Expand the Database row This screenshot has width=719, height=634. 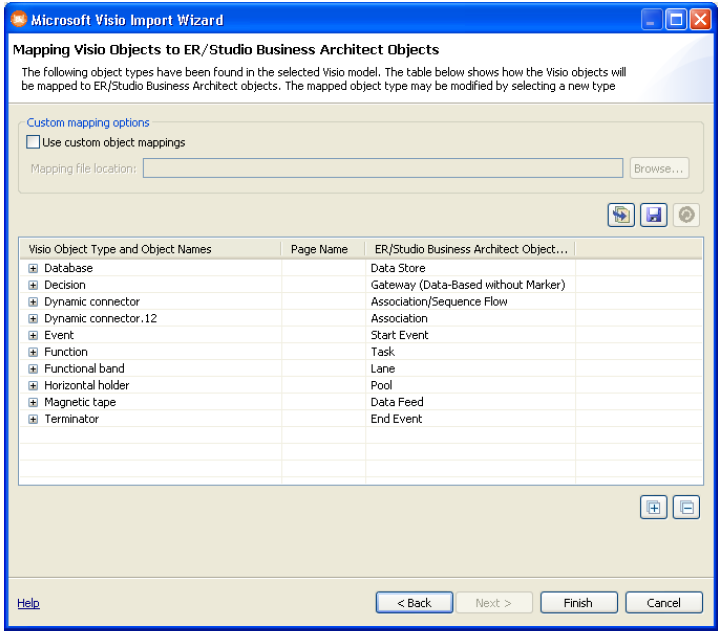33,269
